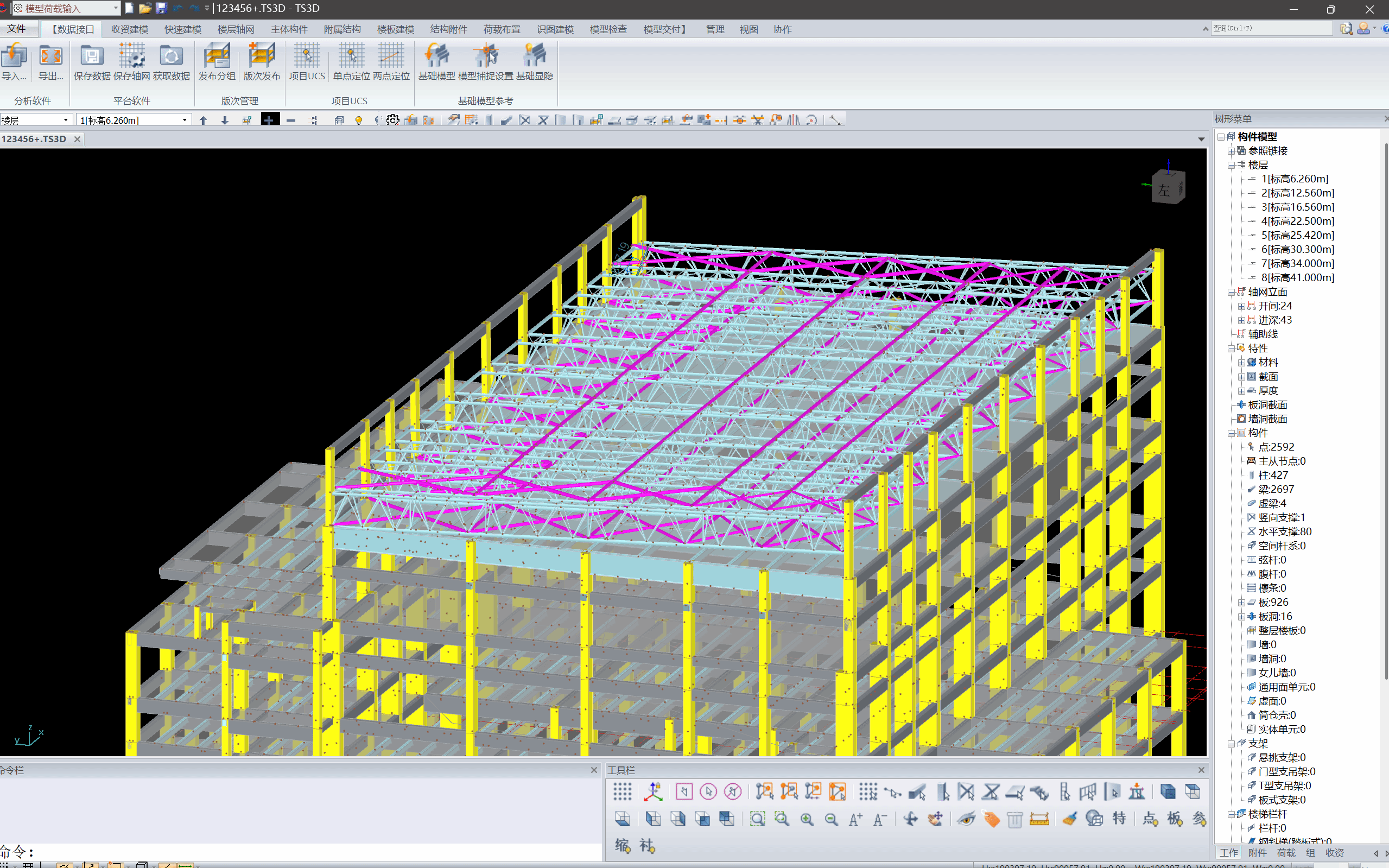Open the 项目UCS tool
This screenshot has width=1389, height=868.
307,62
